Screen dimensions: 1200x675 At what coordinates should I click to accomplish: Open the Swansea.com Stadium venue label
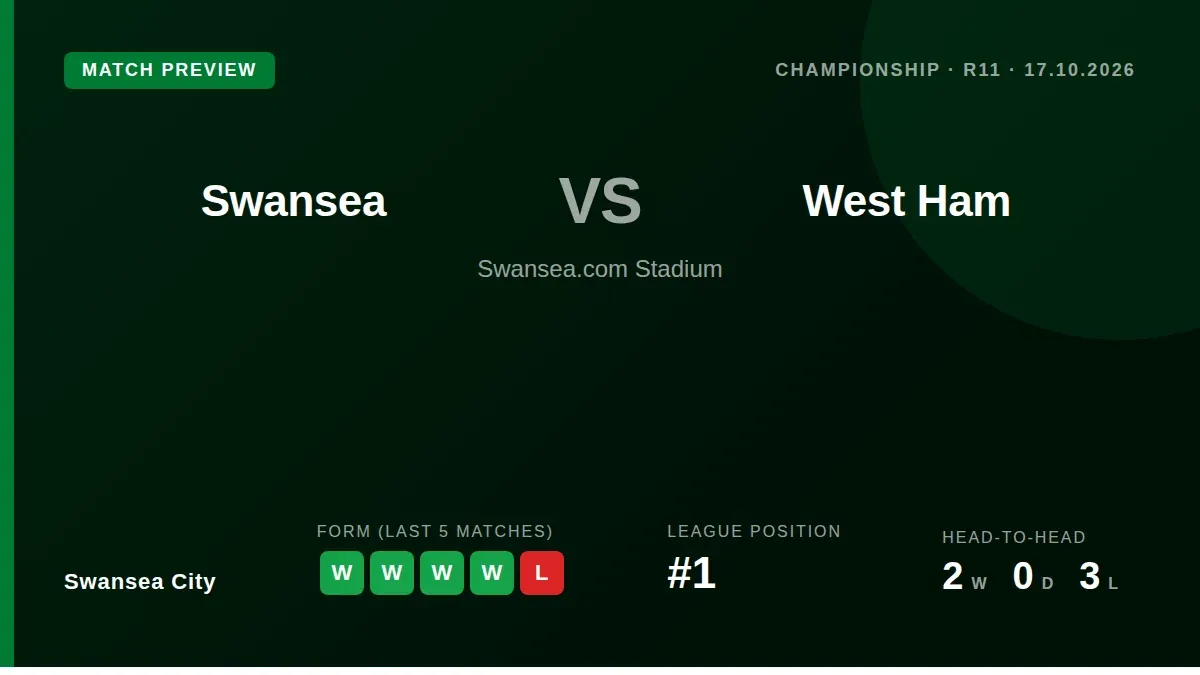pos(600,269)
